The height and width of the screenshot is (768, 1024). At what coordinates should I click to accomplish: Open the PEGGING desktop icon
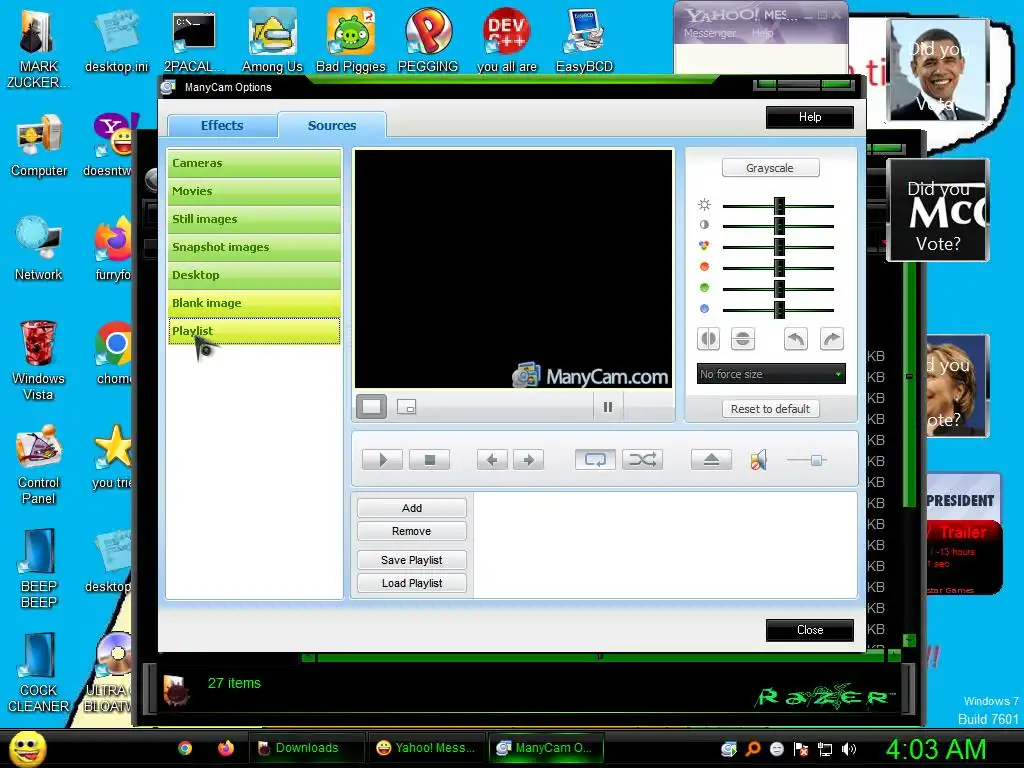[428, 40]
